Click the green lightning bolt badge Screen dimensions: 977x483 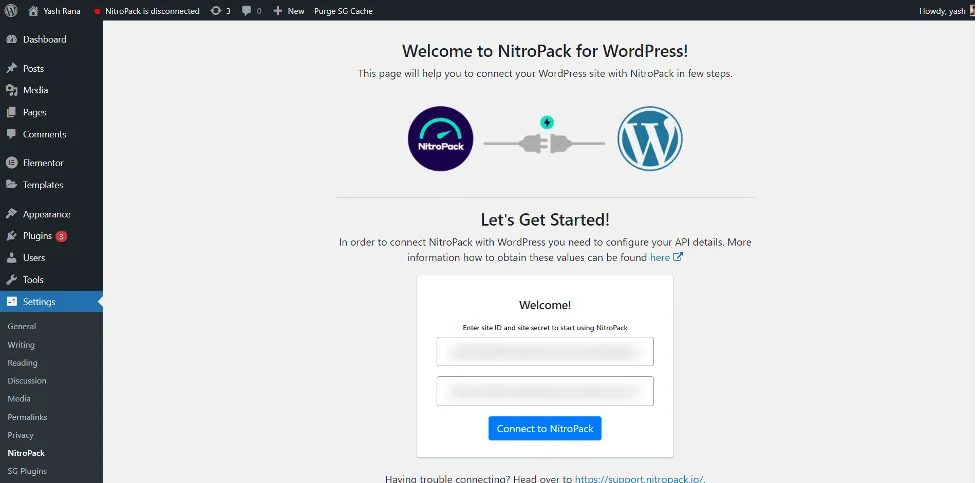[546, 122]
